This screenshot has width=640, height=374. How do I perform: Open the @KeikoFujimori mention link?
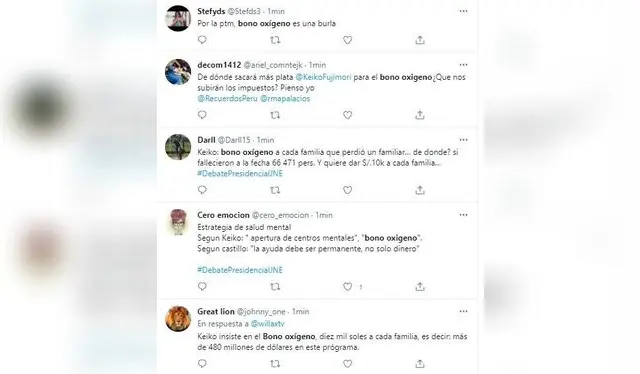(x=323, y=77)
